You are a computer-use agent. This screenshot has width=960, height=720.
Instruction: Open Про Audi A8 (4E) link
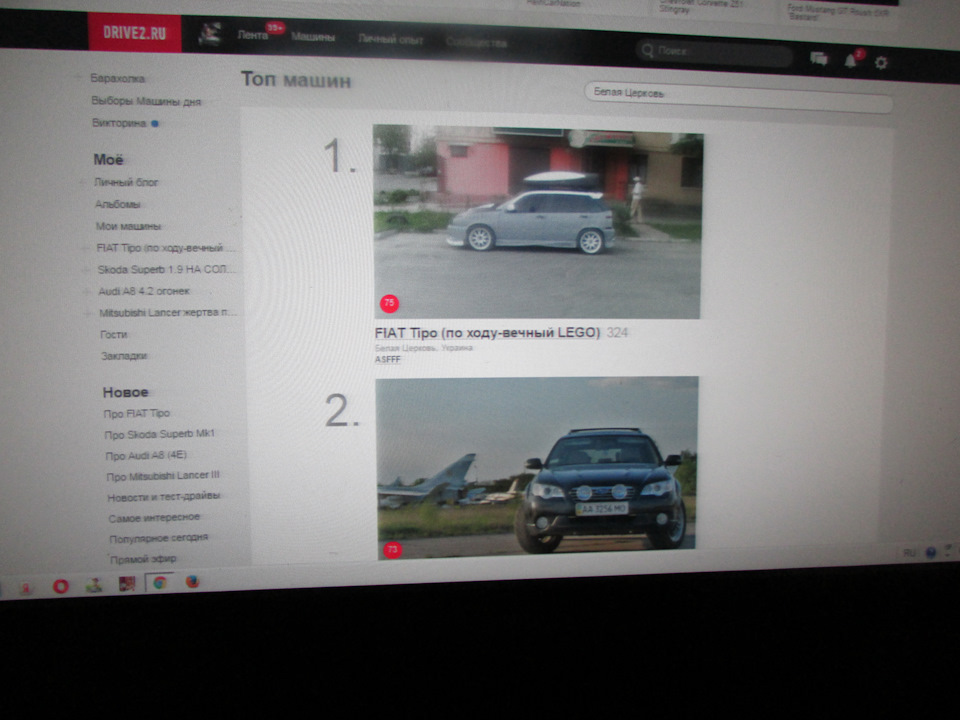pyautogui.click(x=146, y=456)
